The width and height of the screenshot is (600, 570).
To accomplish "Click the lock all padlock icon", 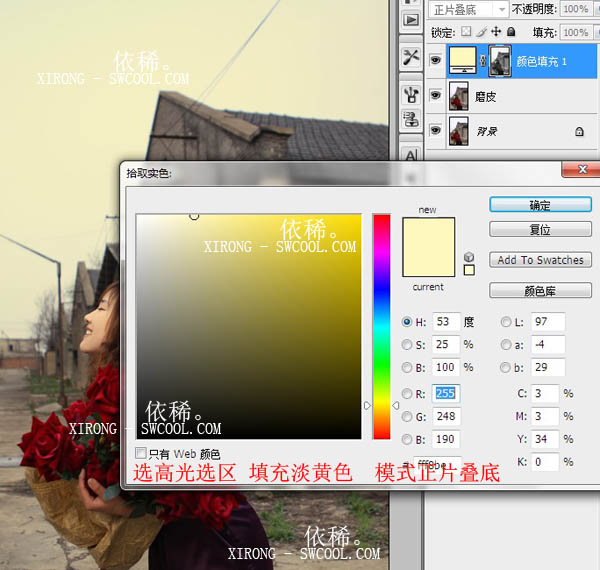I will [510, 31].
